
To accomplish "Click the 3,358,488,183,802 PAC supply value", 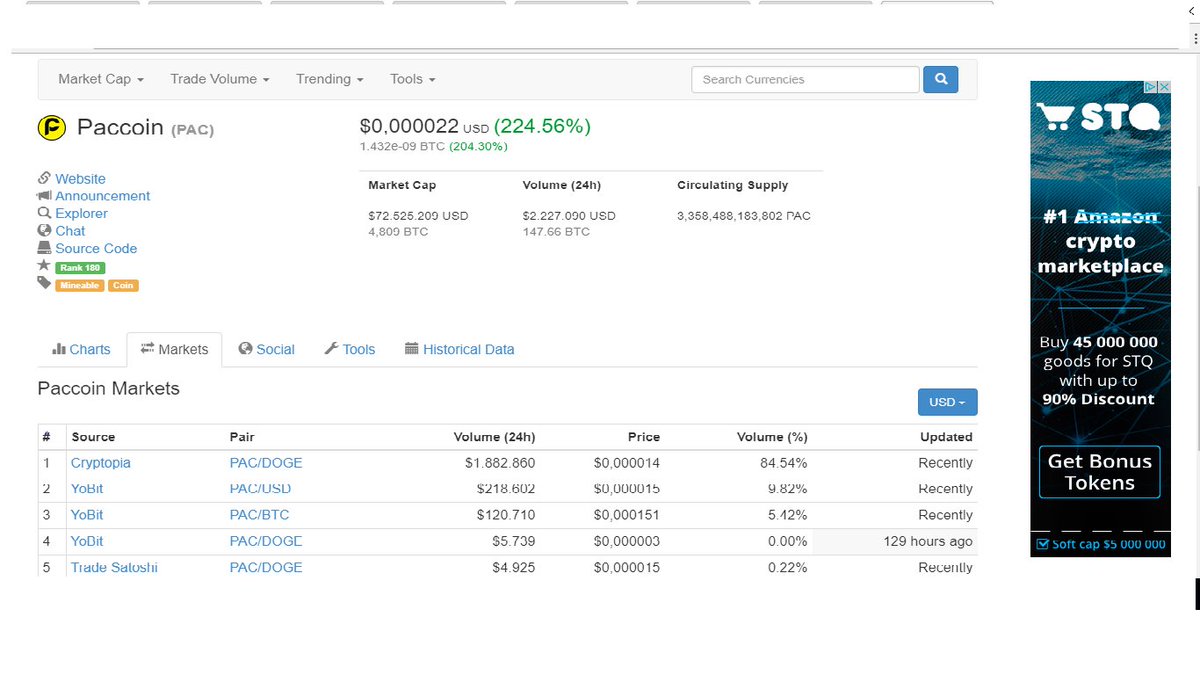I will point(744,216).
